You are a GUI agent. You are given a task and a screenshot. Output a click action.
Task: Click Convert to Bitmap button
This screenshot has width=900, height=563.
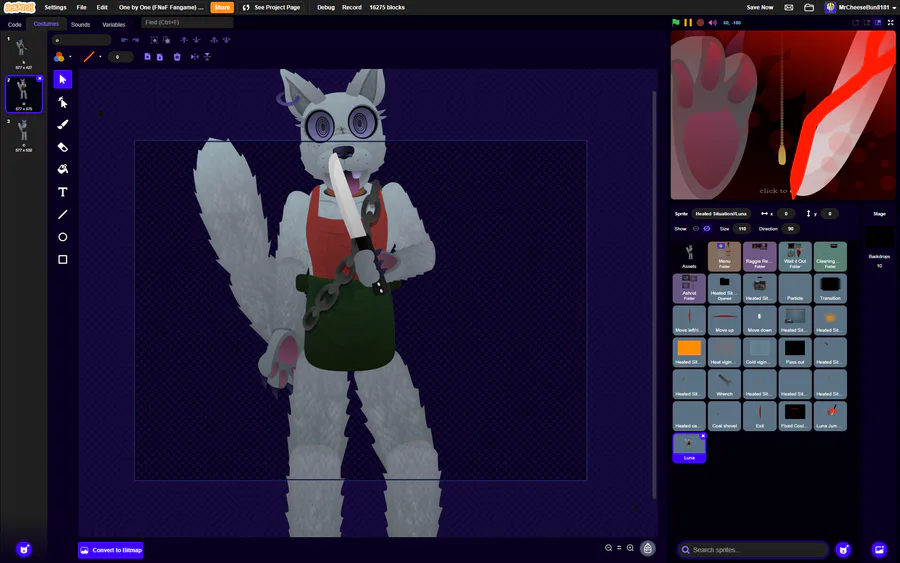111,550
